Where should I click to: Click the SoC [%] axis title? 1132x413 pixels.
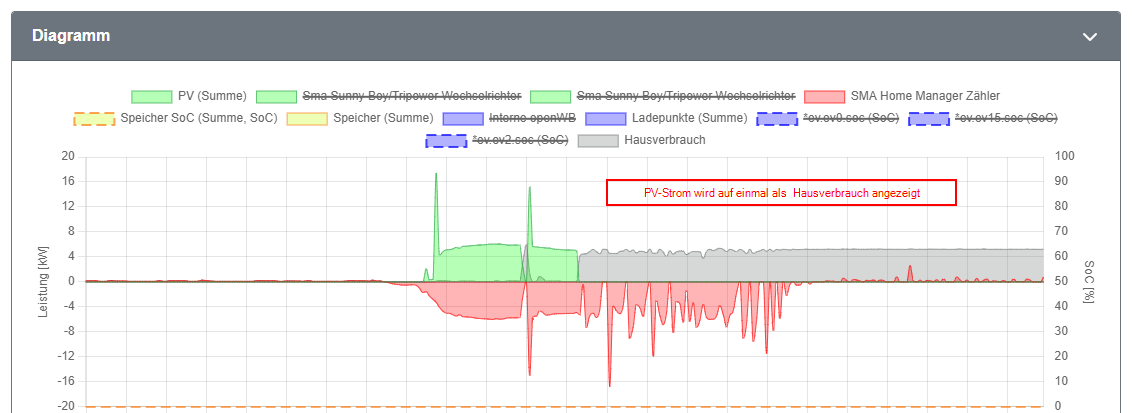coord(1089,282)
